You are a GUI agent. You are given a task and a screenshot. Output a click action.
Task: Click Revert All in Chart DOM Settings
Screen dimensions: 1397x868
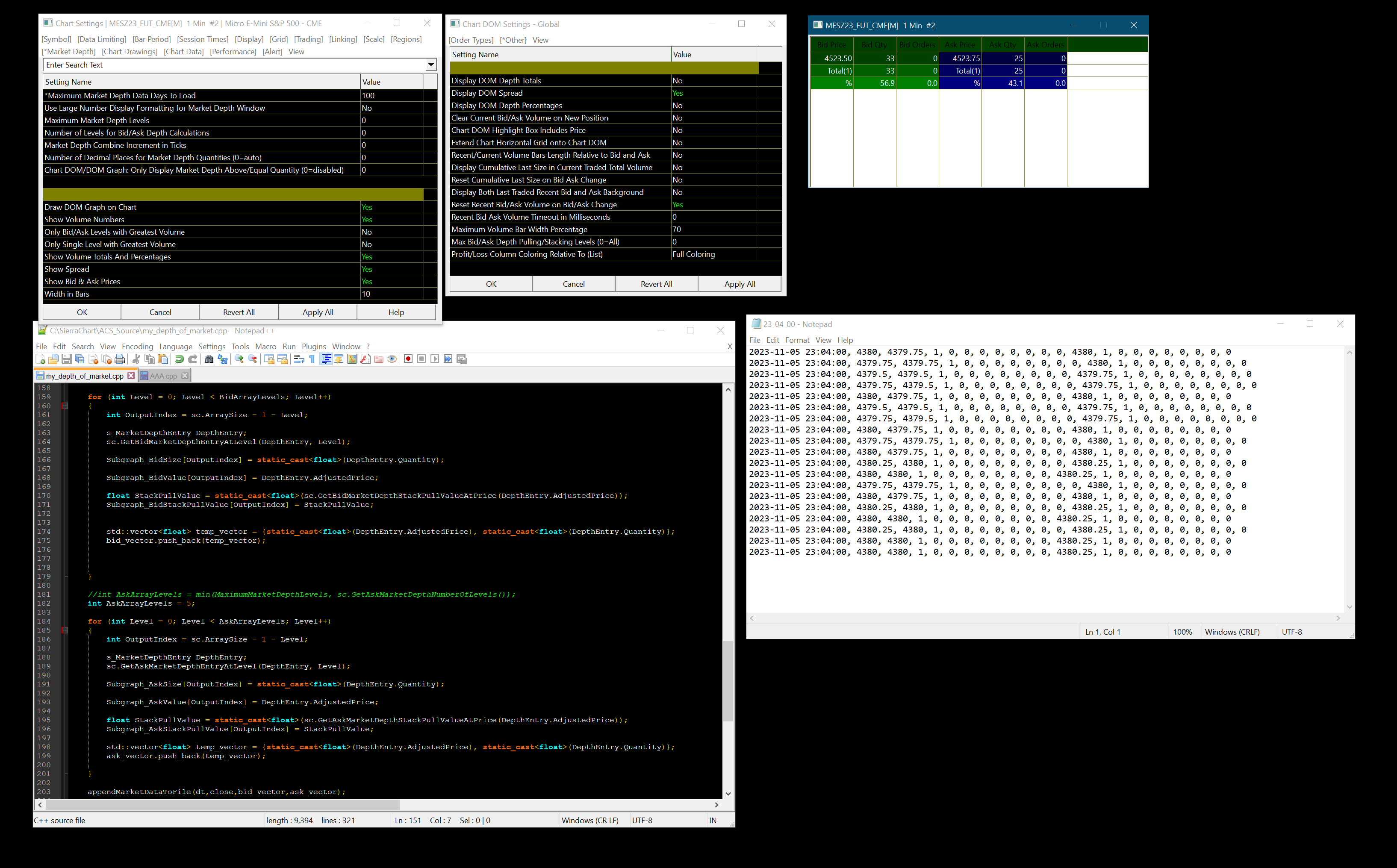pyautogui.click(x=656, y=284)
